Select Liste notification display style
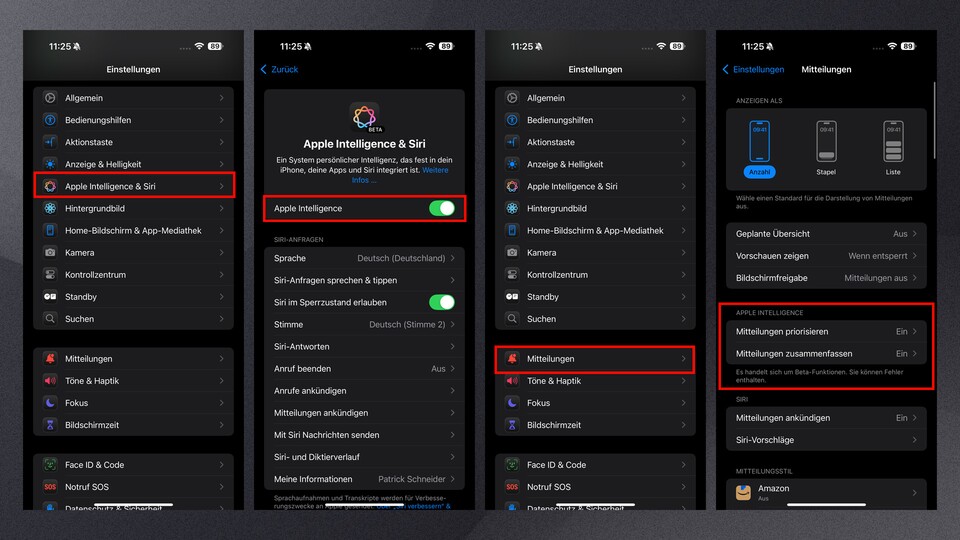 click(893, 148)
